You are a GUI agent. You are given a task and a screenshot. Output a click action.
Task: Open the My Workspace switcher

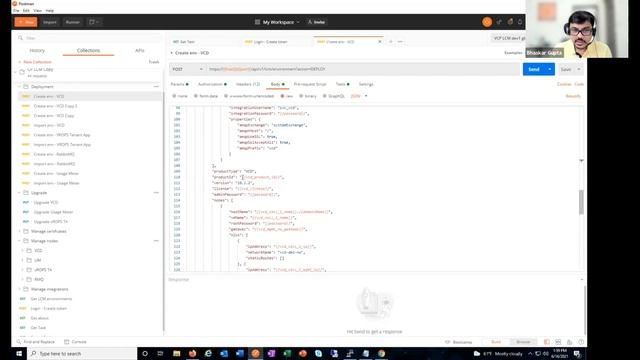(278, 22)
